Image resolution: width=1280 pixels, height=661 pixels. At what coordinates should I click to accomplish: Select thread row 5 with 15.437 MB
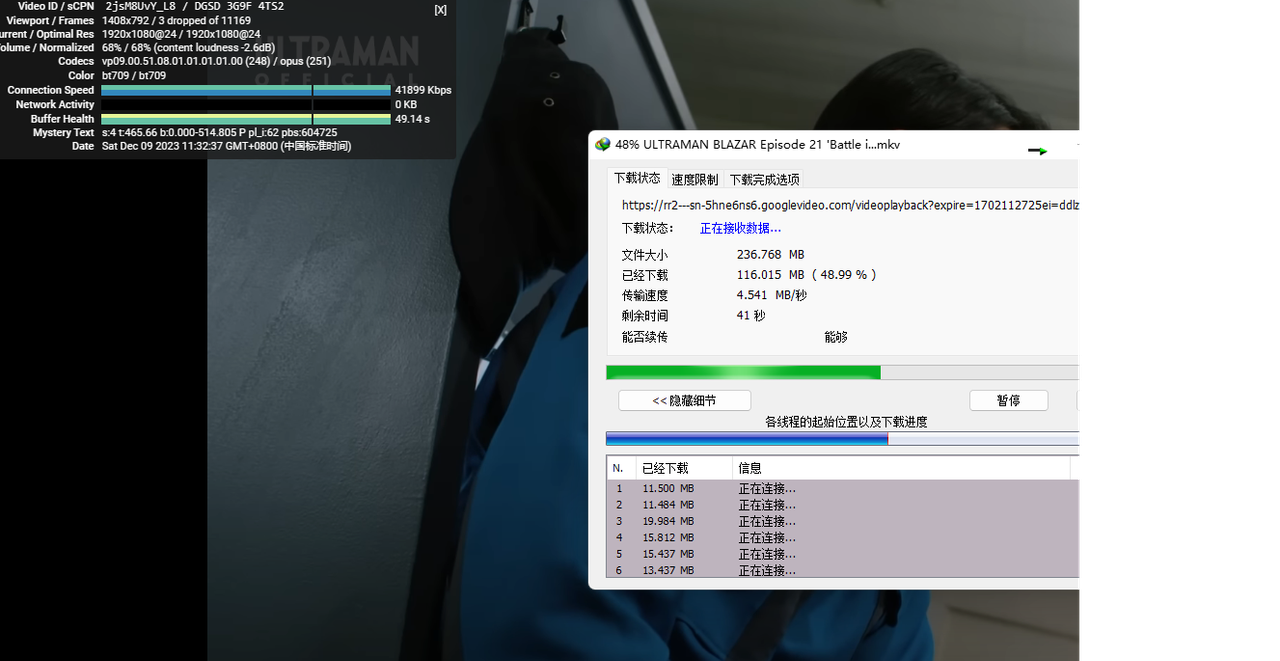point(843,554)
